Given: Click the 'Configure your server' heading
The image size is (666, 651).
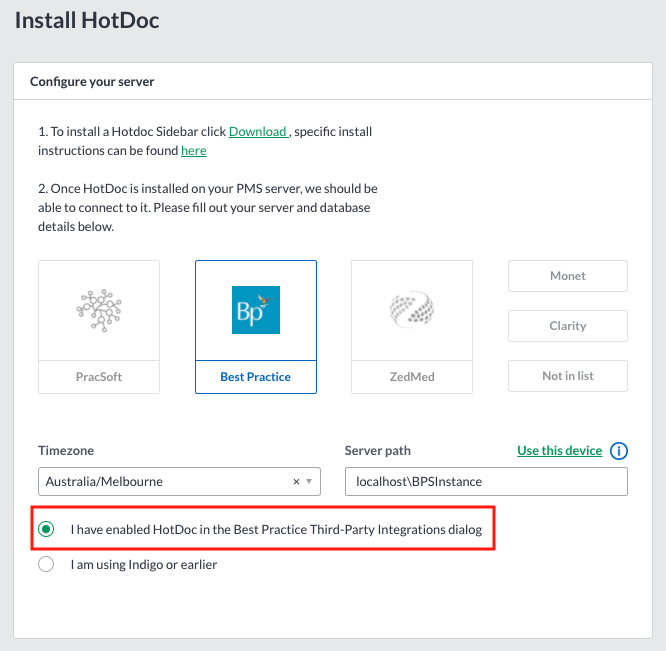Looking at the screenshot, I should 92,82.
